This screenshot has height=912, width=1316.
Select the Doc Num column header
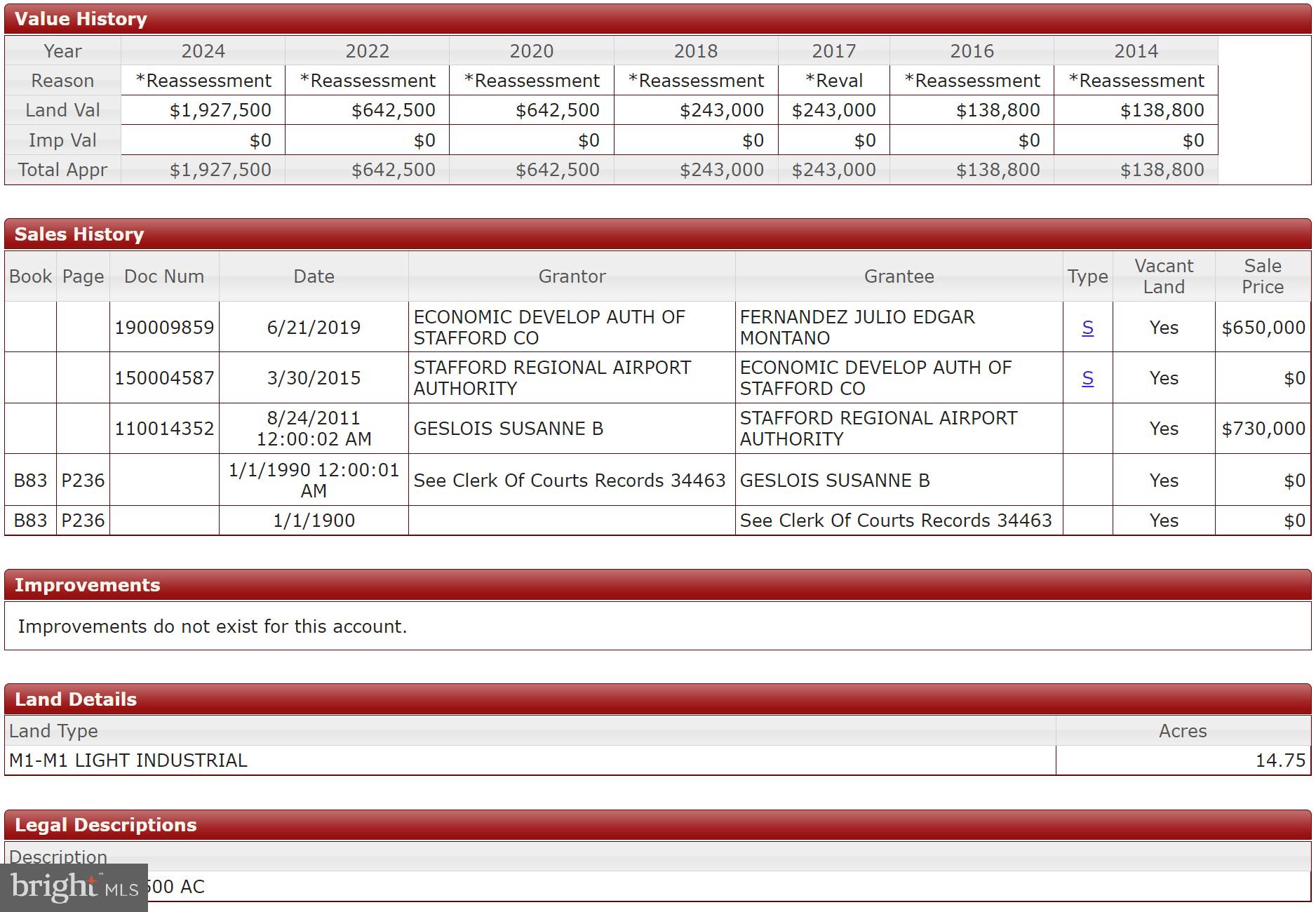(164, 276)
